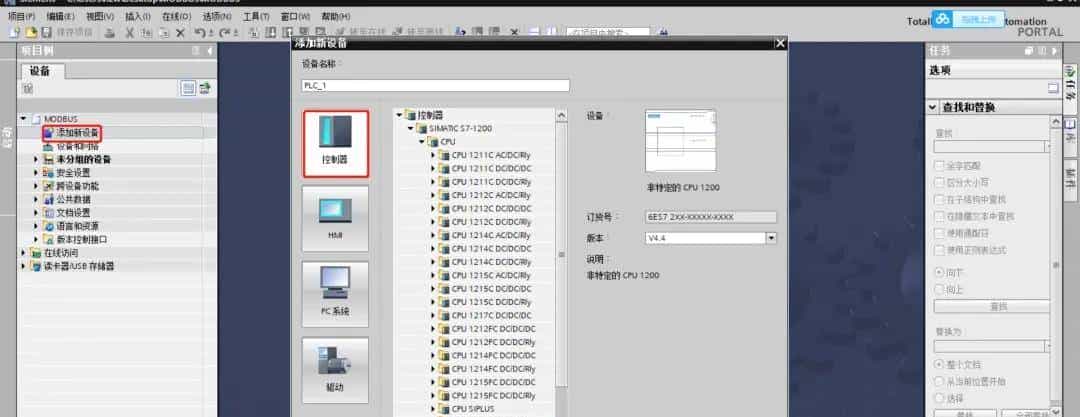
Task: Enable the 在子结构中查找 checkbox
Action: (938, 199)
